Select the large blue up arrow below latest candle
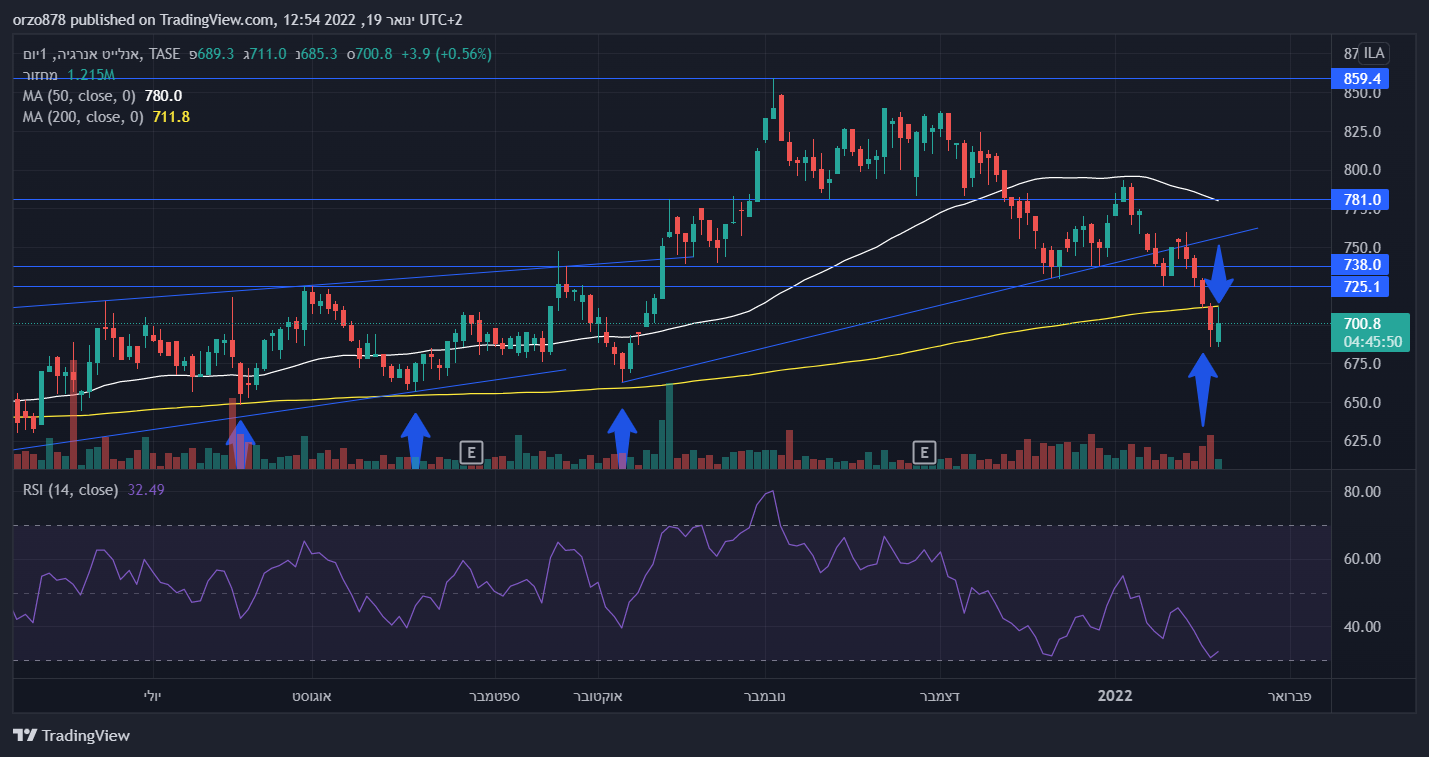 click(1203, 388)
